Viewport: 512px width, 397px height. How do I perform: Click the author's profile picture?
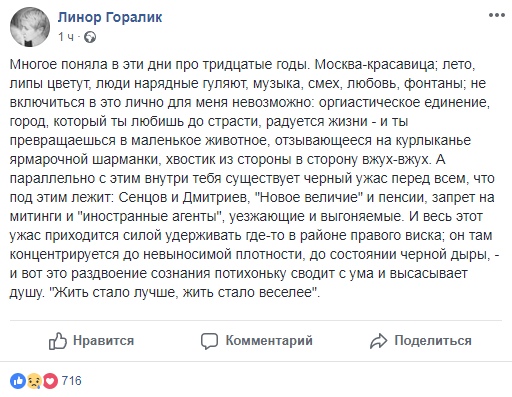[30, 27]
